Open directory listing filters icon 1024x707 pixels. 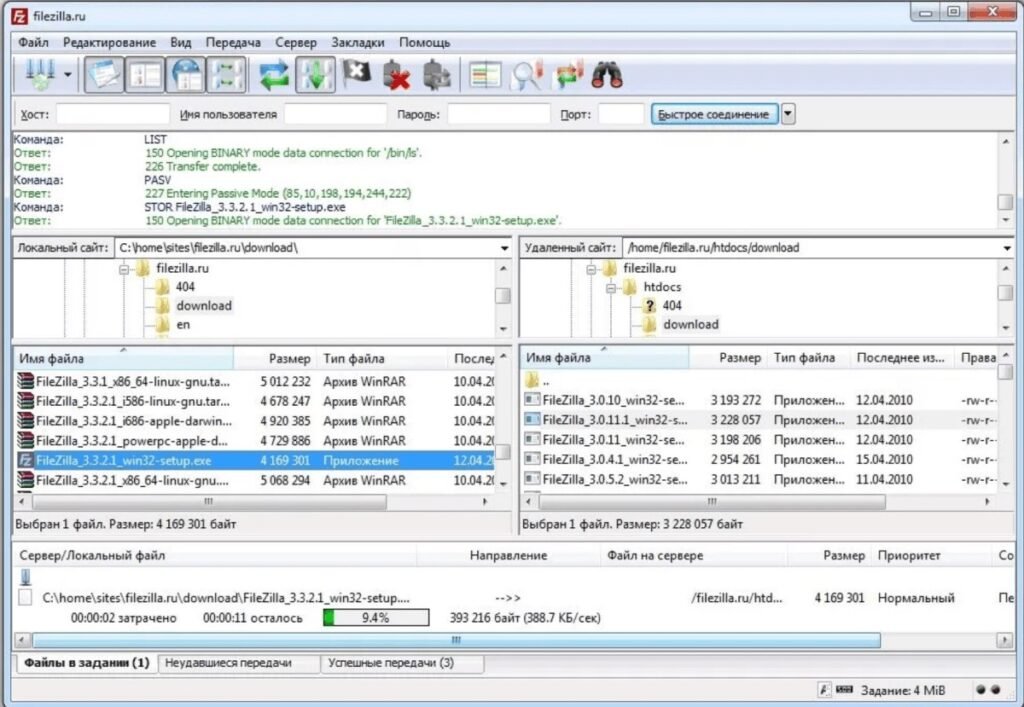485,75
